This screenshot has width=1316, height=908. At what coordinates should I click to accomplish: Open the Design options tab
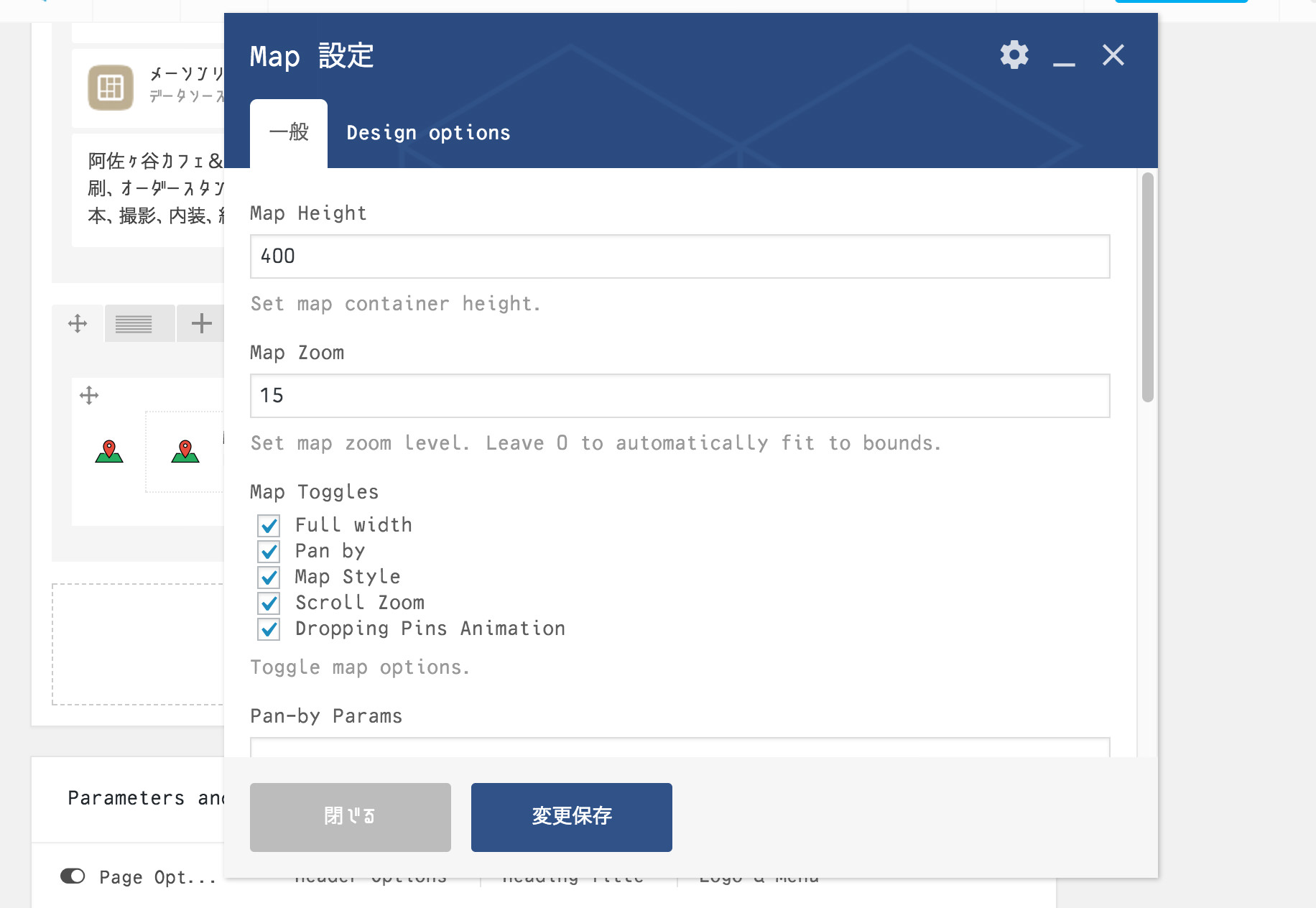[x=428, y=133]
